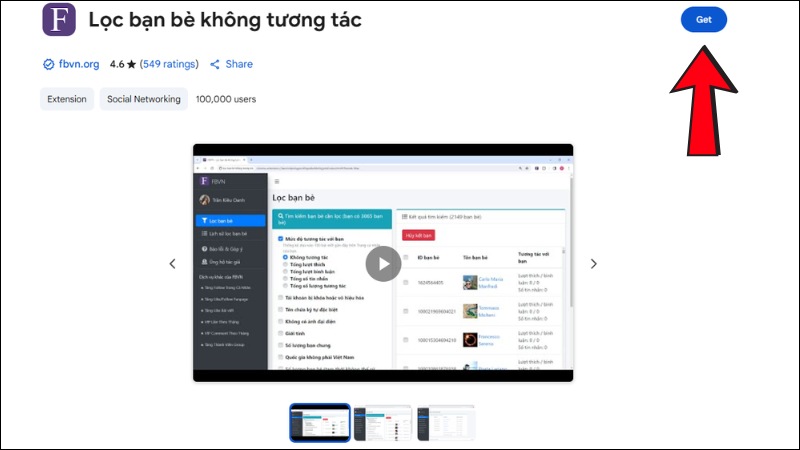Toggle 'Mức độ tương tác với bạn' checkbox in preview
Viewport: 800px width, 450px height.
[280, 239]
